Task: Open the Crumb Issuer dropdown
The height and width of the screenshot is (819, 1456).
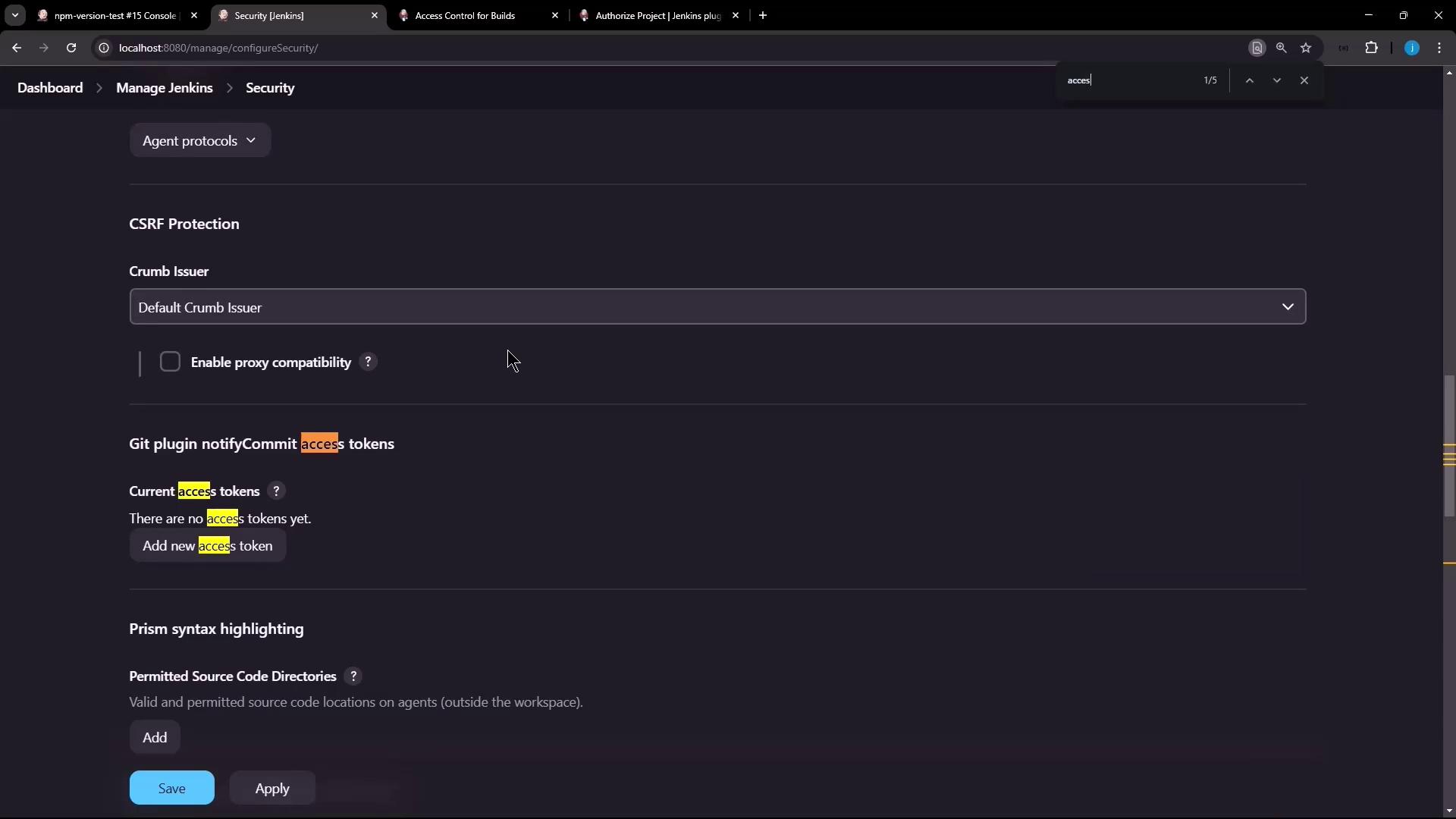Action: (x=717, y=307)
